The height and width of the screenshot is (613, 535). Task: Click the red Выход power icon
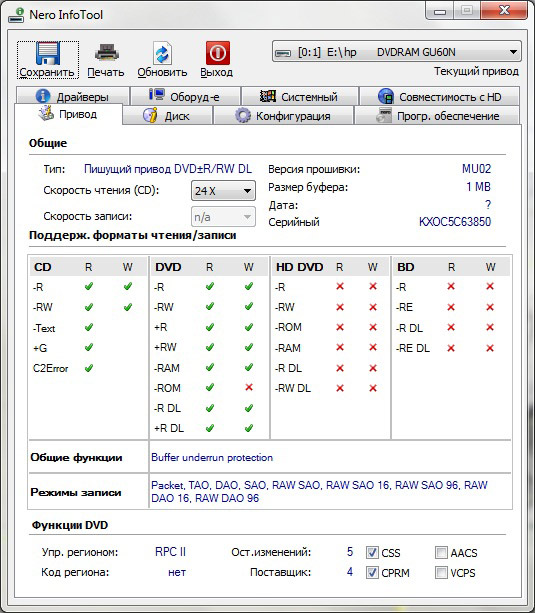click(x=218, y=53)
